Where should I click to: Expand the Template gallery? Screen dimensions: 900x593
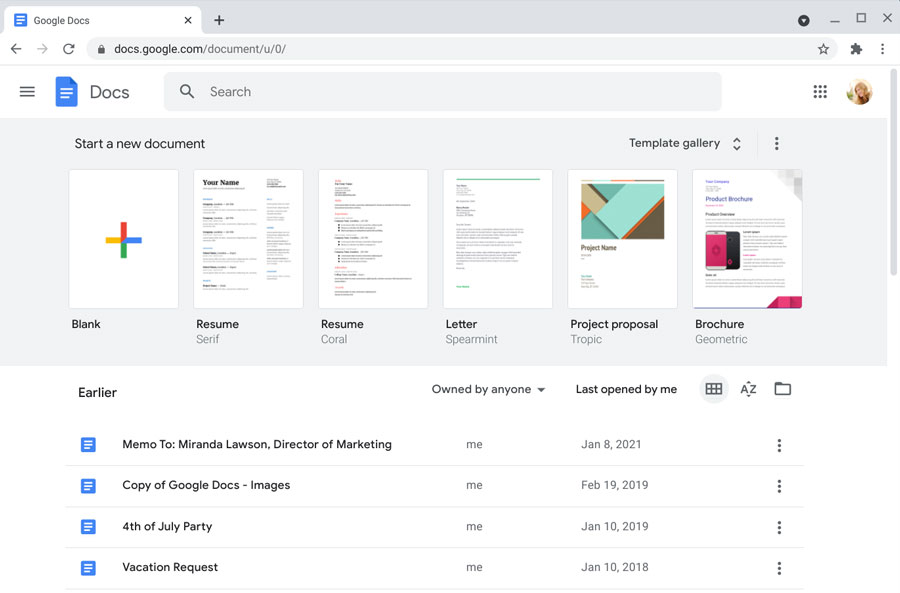[686, 143]
